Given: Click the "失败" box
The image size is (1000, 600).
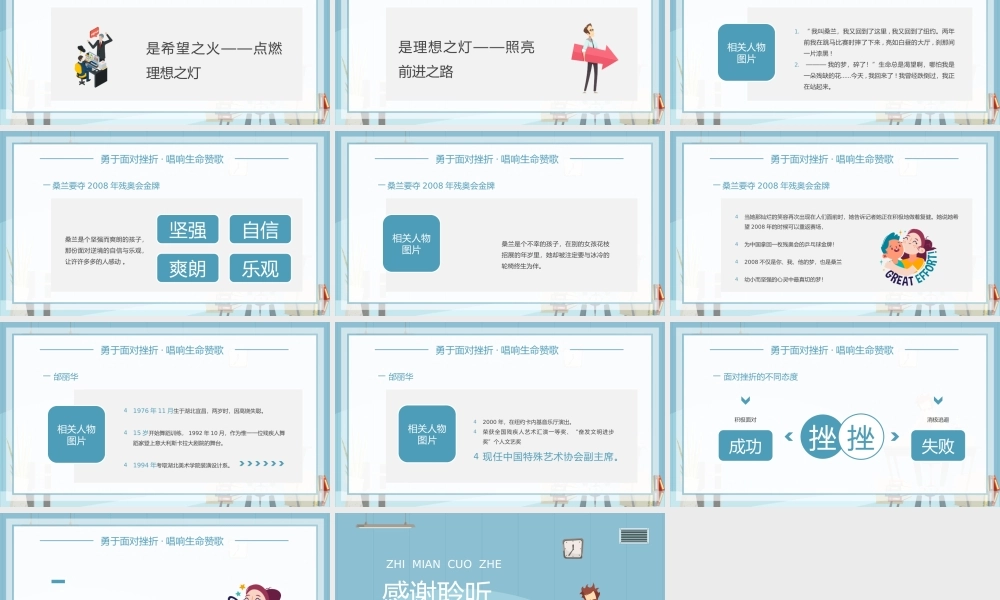Looking at the screenshot, I should (938, 446).
